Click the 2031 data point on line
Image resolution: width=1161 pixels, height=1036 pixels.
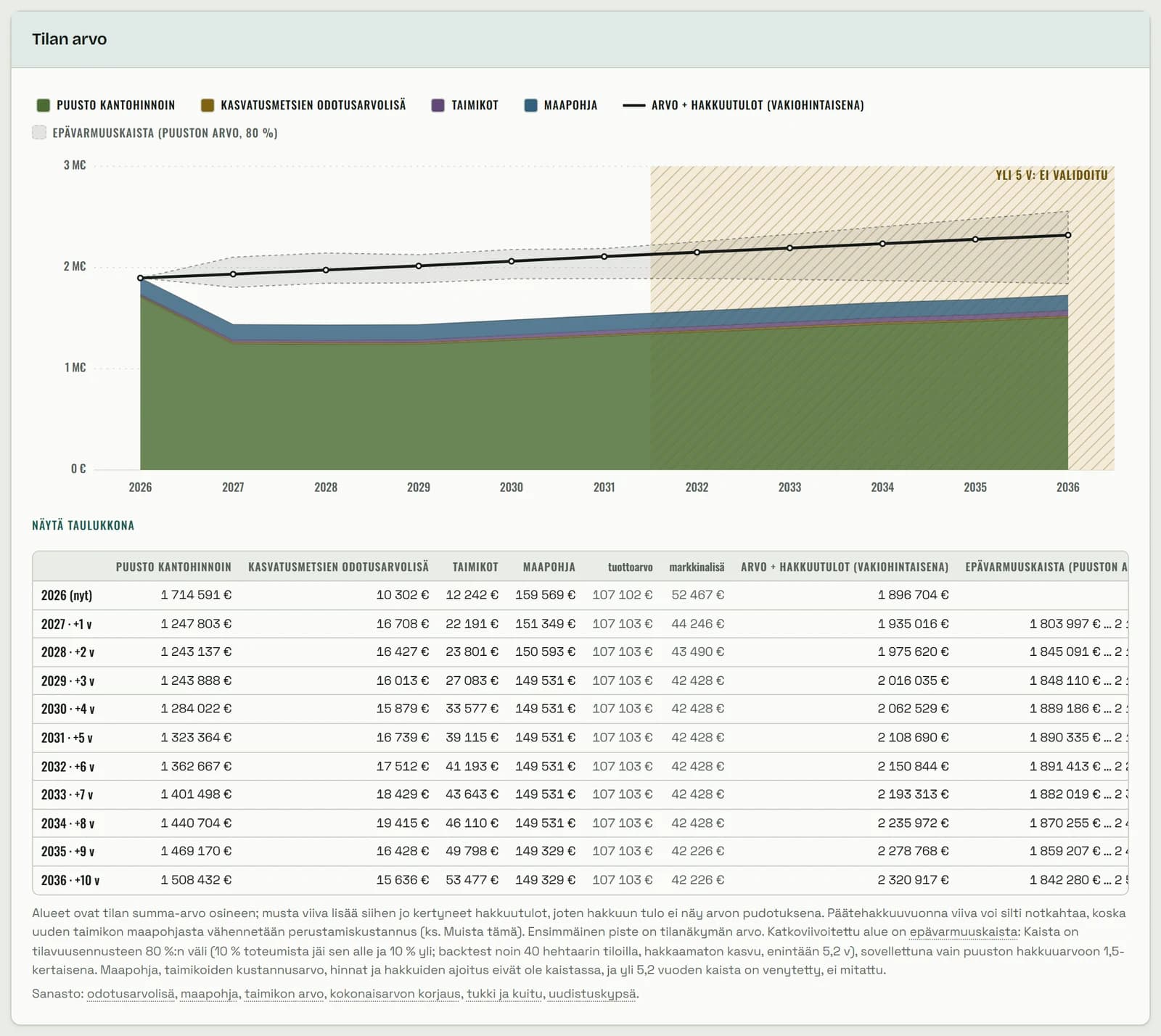pyautogui.click(x=604, y=256)
